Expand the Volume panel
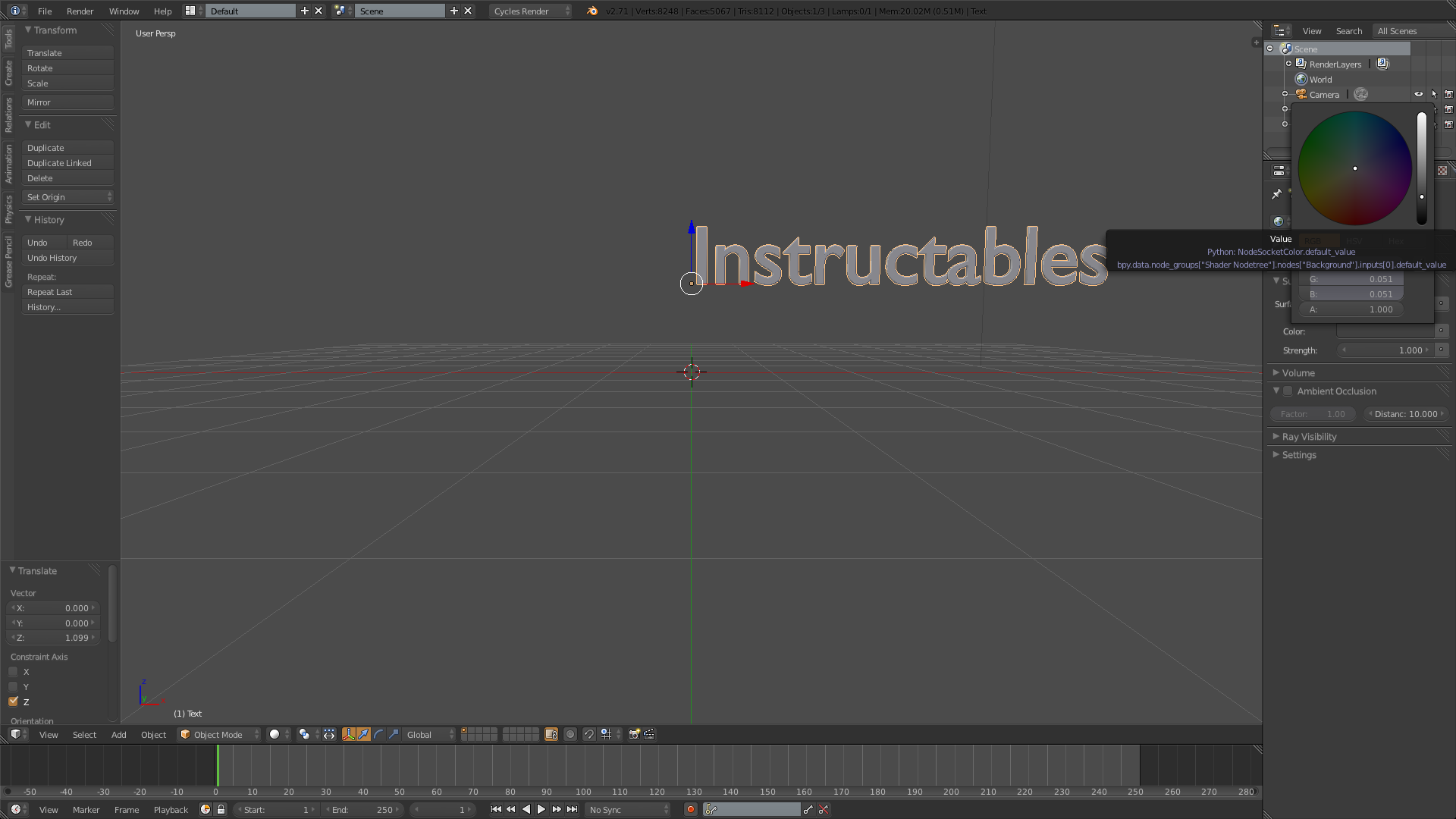This screenshot has width=1456, height=819. (x=1298, y=372)
